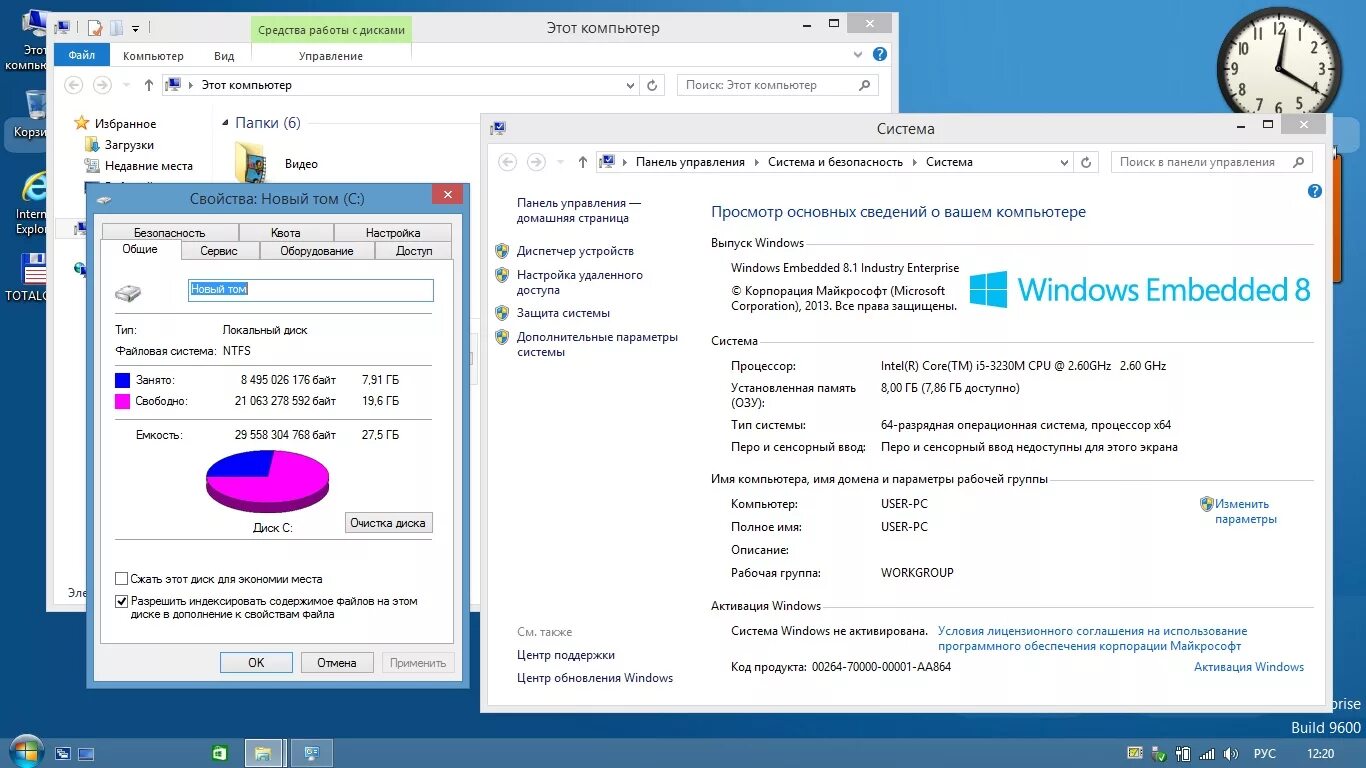Open the Система window address bar dropdown
Screen dimensions: 1366x768
[x=1064, y=162]
